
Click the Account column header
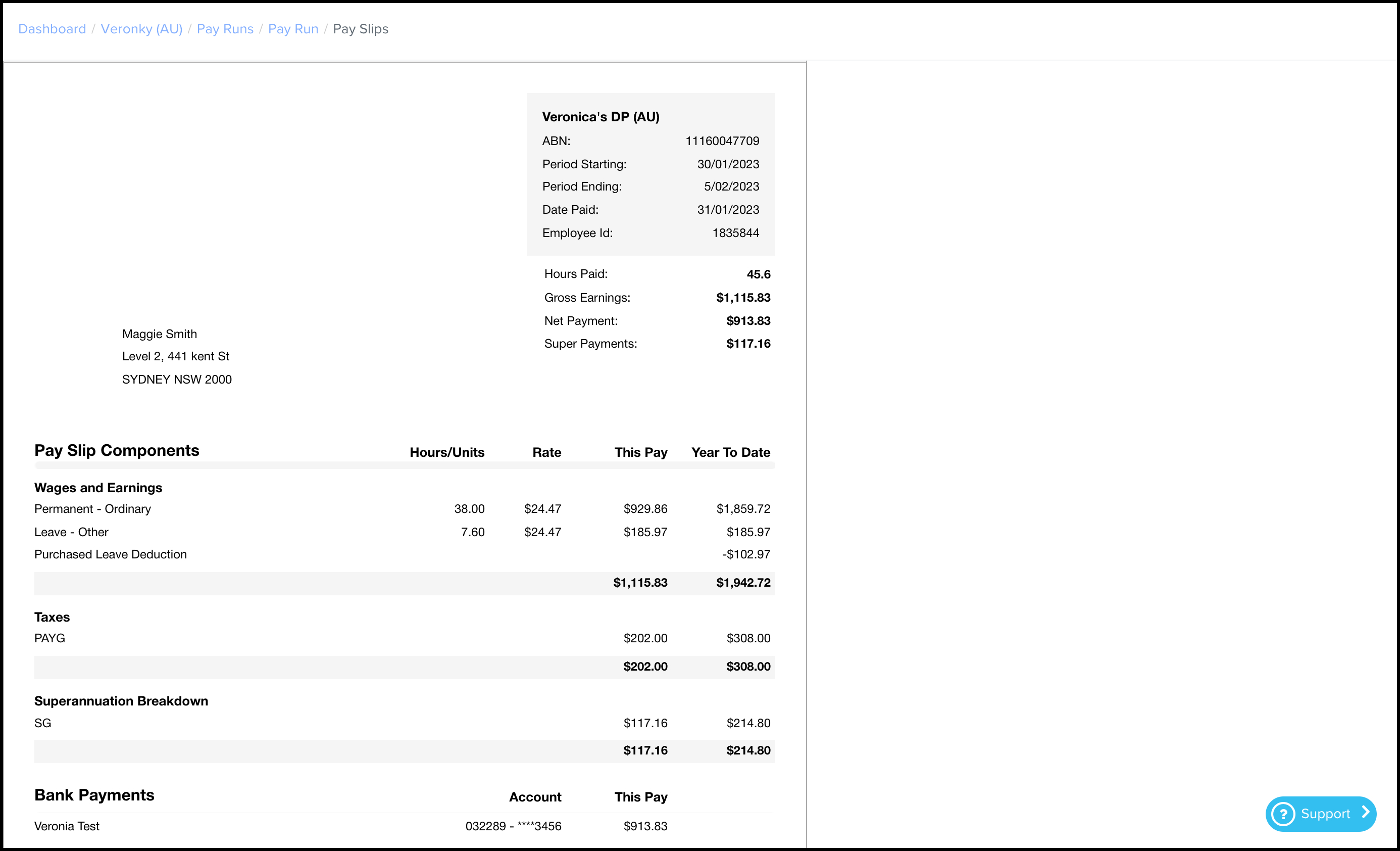click(535, 797)
